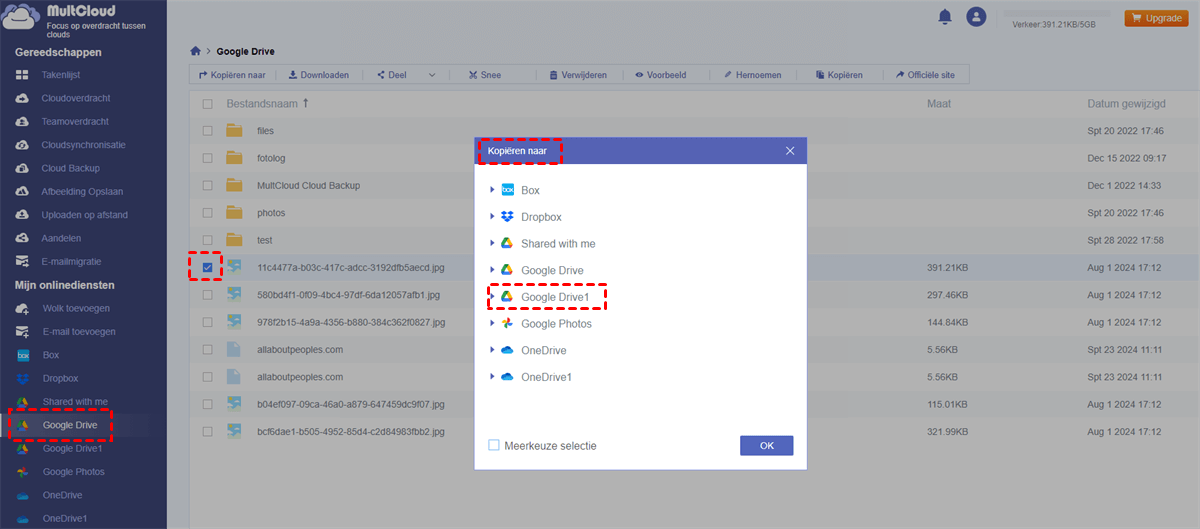
Task: Open Google Drive1 in sidebar
Action: click(72, 448)
